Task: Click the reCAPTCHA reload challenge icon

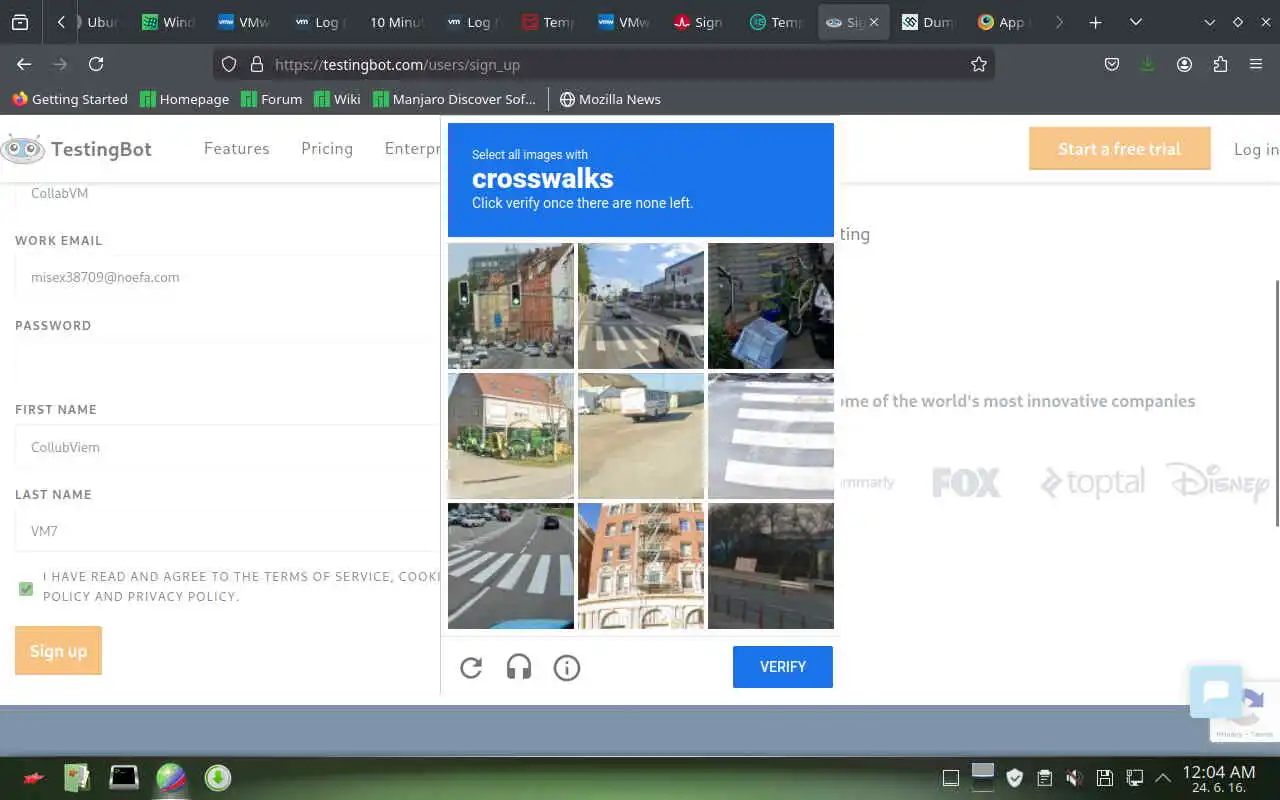Action: click(471, 667)
